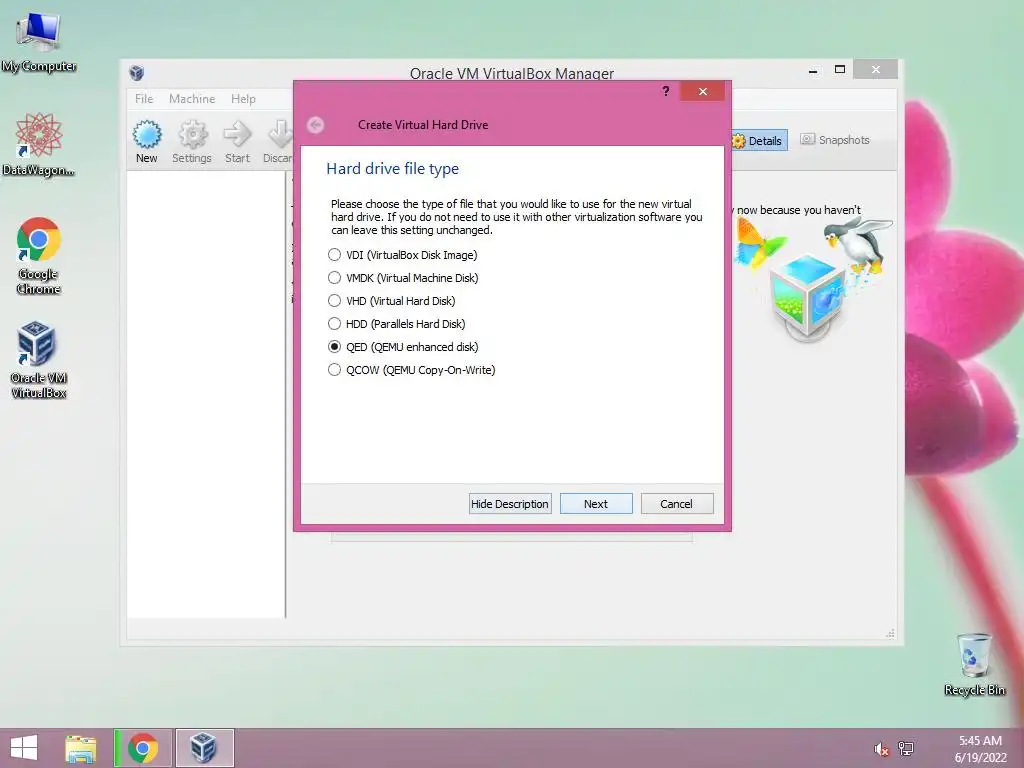Viewport: 1024px width, 768px height.
Task: Click the empty VM list panel
Action: [206, 394]
